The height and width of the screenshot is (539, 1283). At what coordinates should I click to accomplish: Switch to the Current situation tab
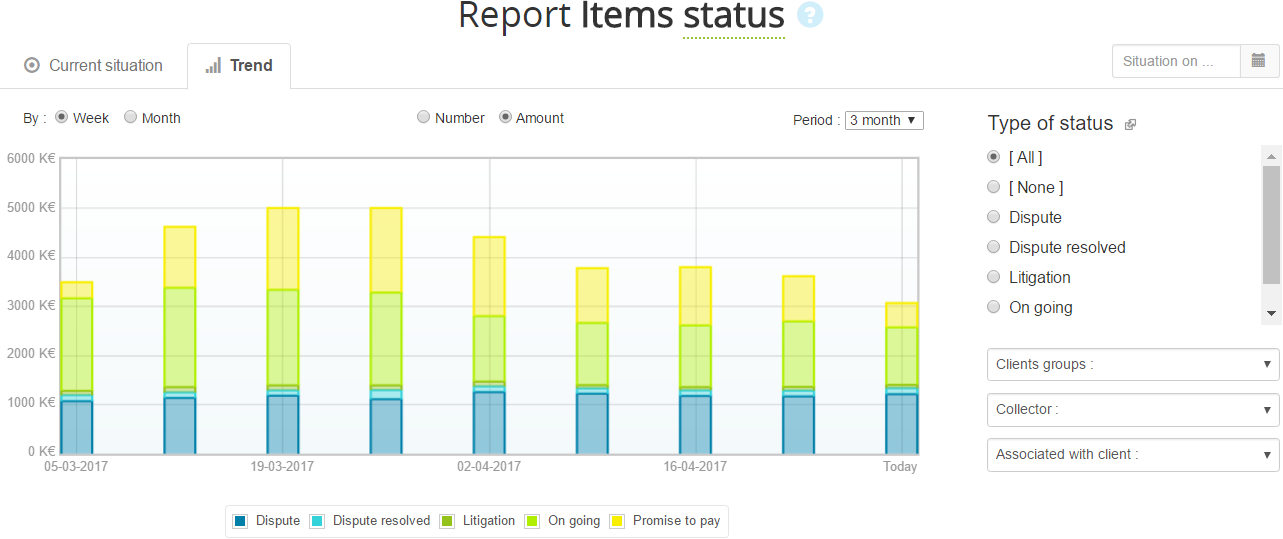(x=94, y=66)
